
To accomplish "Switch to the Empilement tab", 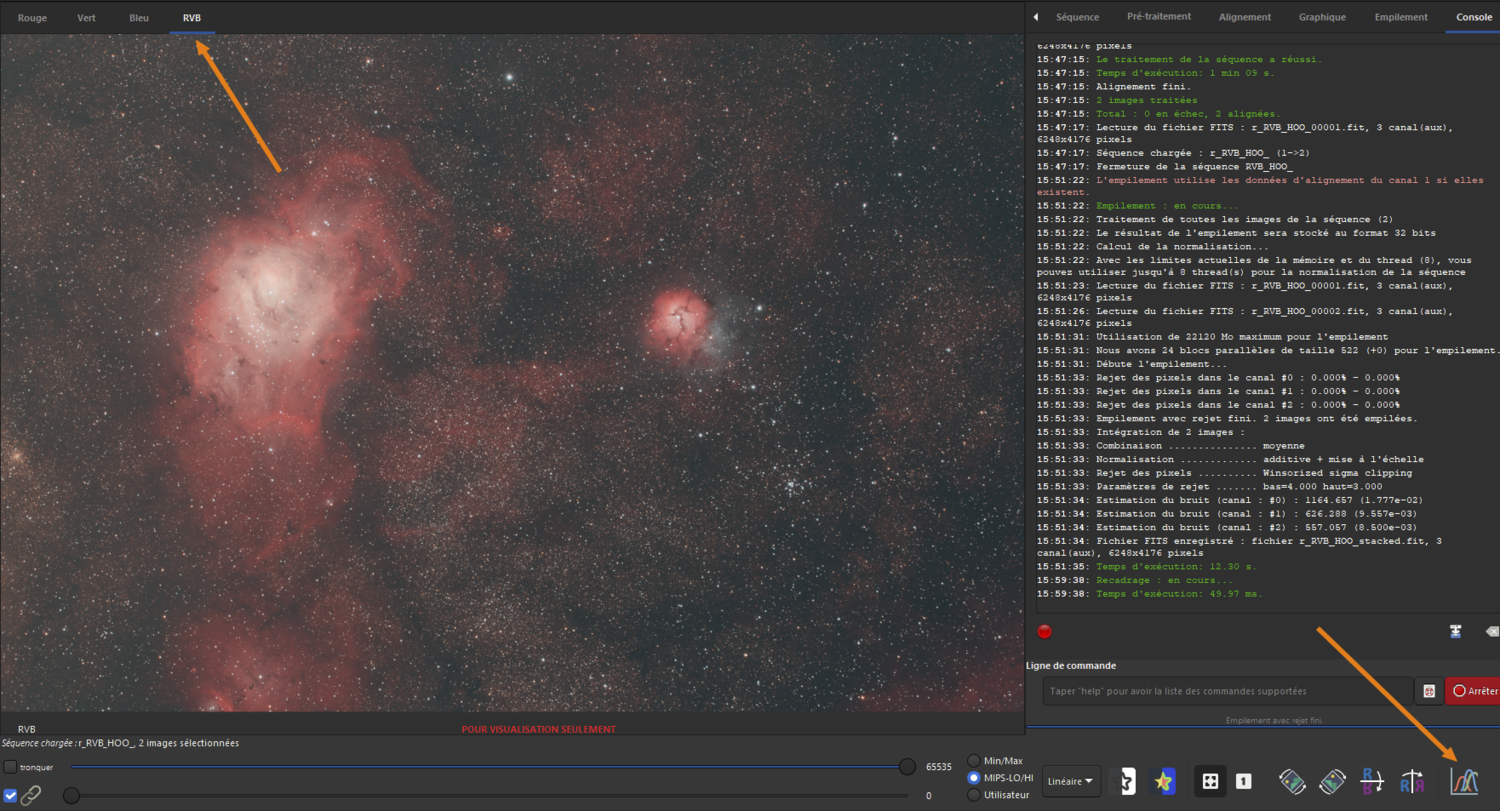I will click(1401, 17).
